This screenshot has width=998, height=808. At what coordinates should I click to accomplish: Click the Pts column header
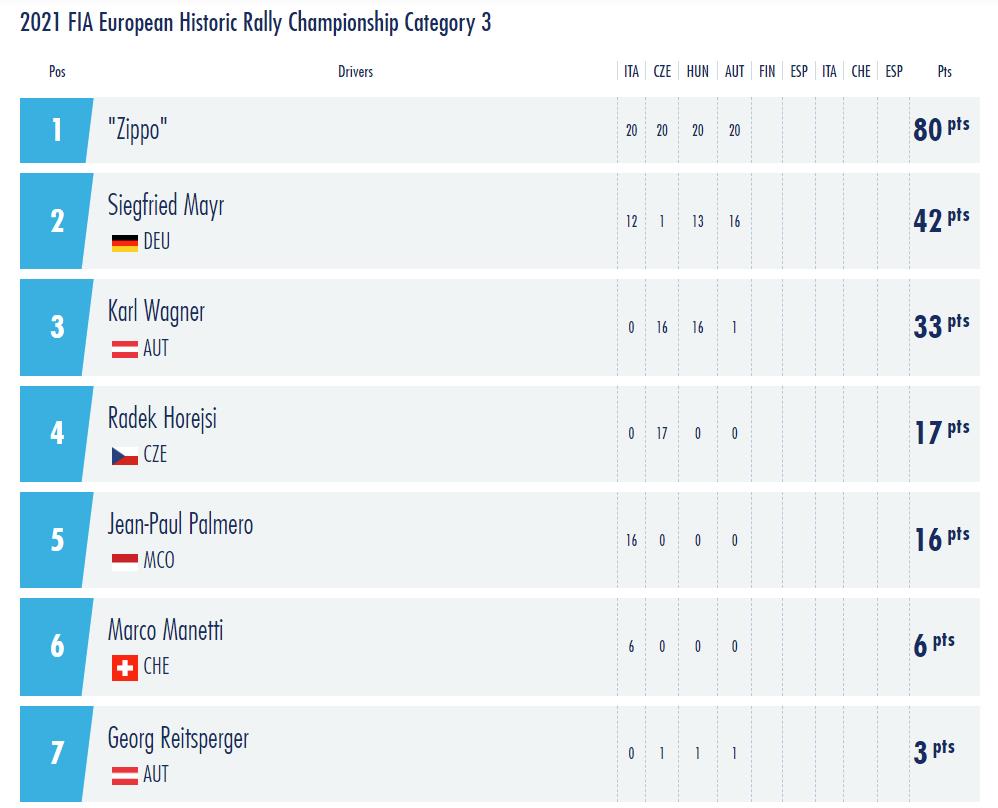tap(945, 71)
